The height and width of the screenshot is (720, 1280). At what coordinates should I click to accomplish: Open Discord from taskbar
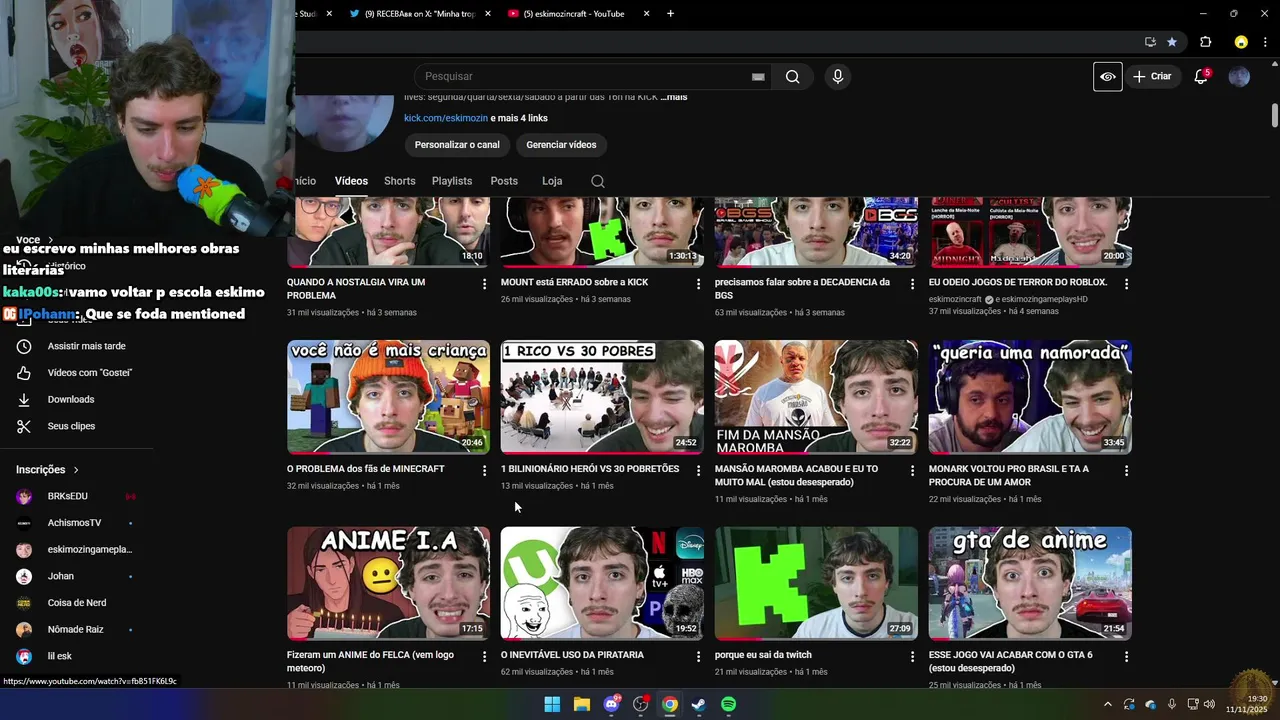[611, 705]
